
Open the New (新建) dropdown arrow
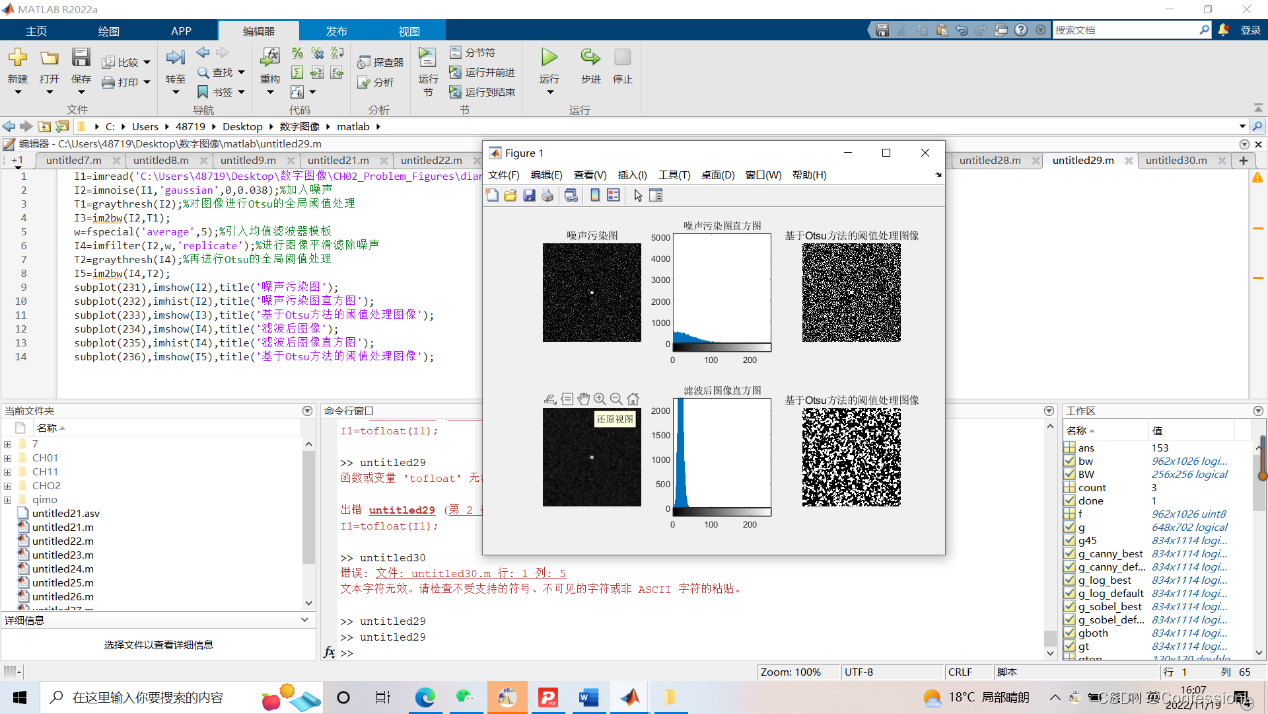tap(17, 92)
